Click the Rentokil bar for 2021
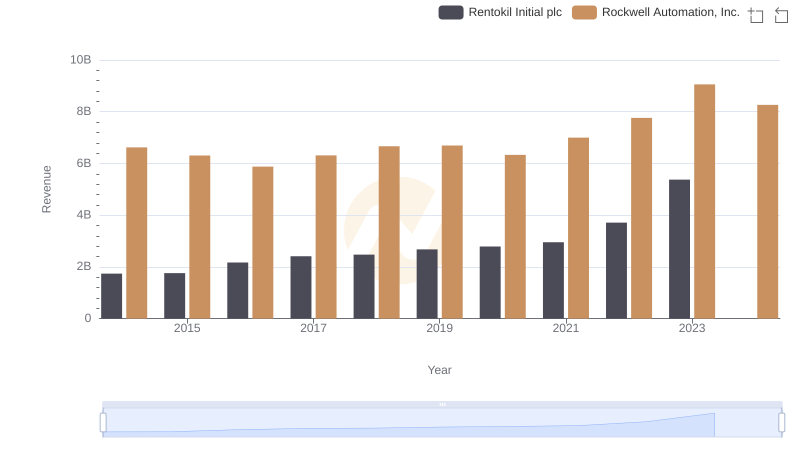Image resolution: width=800 pixels, height=461 pixels. pyautogui.click(x=554, y=280)
